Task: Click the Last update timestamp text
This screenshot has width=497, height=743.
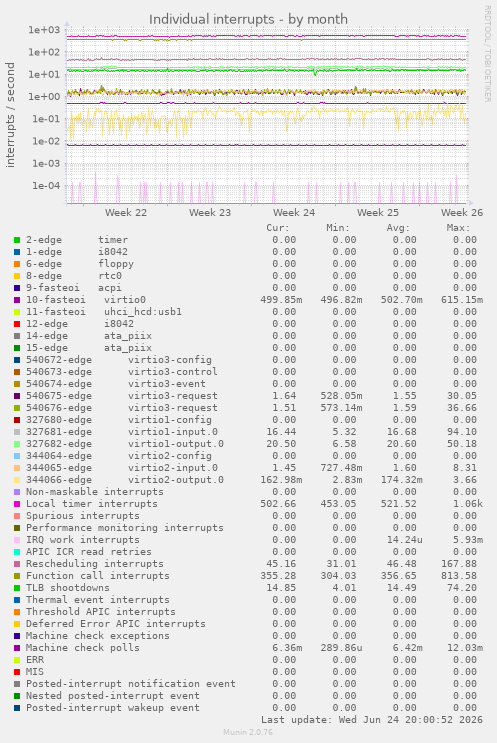Action: 372,720
